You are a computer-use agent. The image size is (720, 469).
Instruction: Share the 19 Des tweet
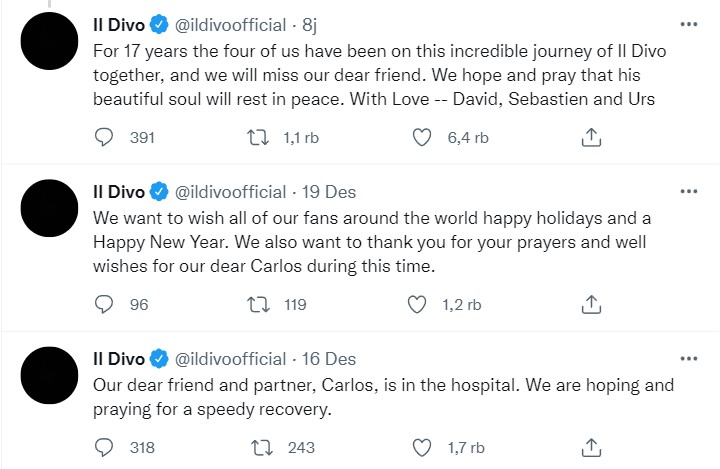click(x=590, y=304)
